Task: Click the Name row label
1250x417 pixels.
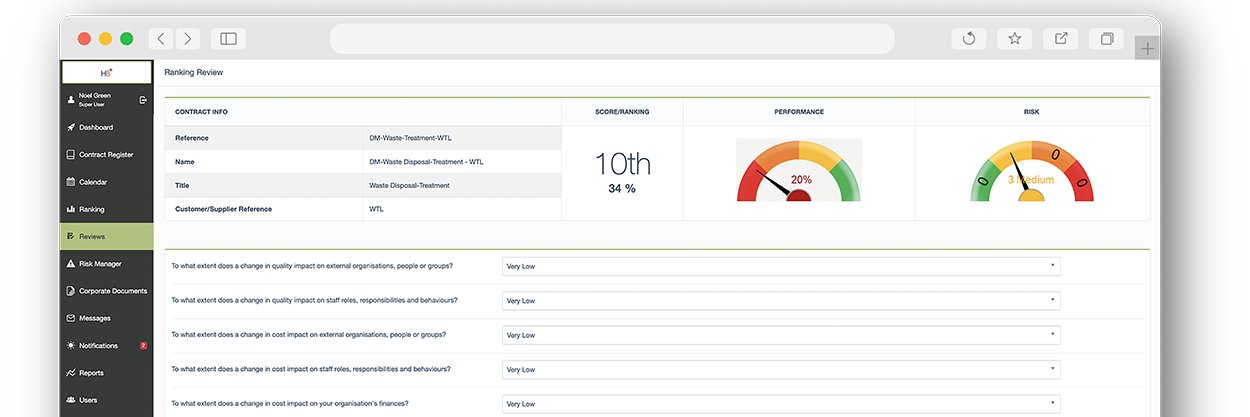Action: coord(184,162)
